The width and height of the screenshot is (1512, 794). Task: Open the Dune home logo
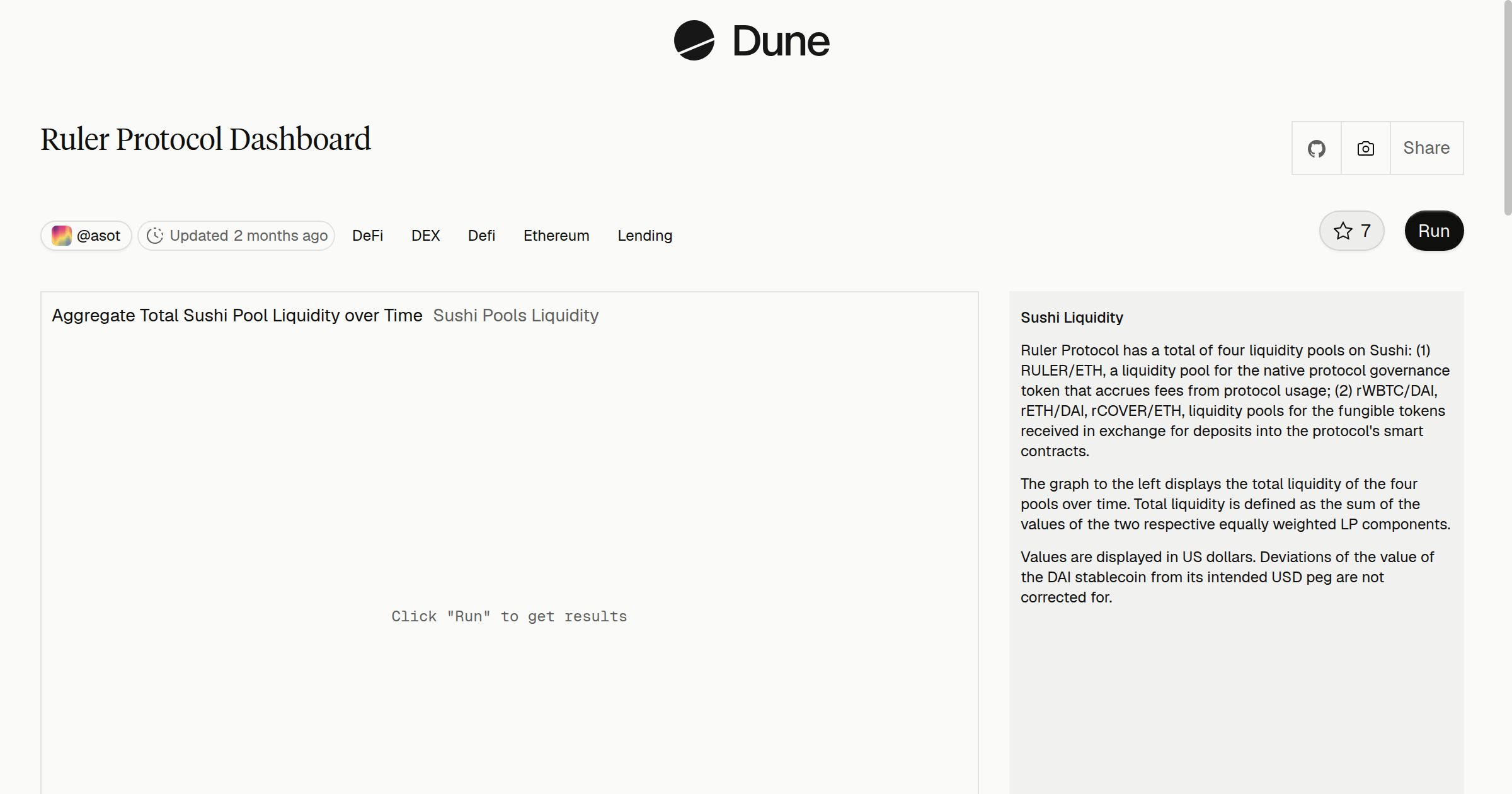(x=752, y=41)
